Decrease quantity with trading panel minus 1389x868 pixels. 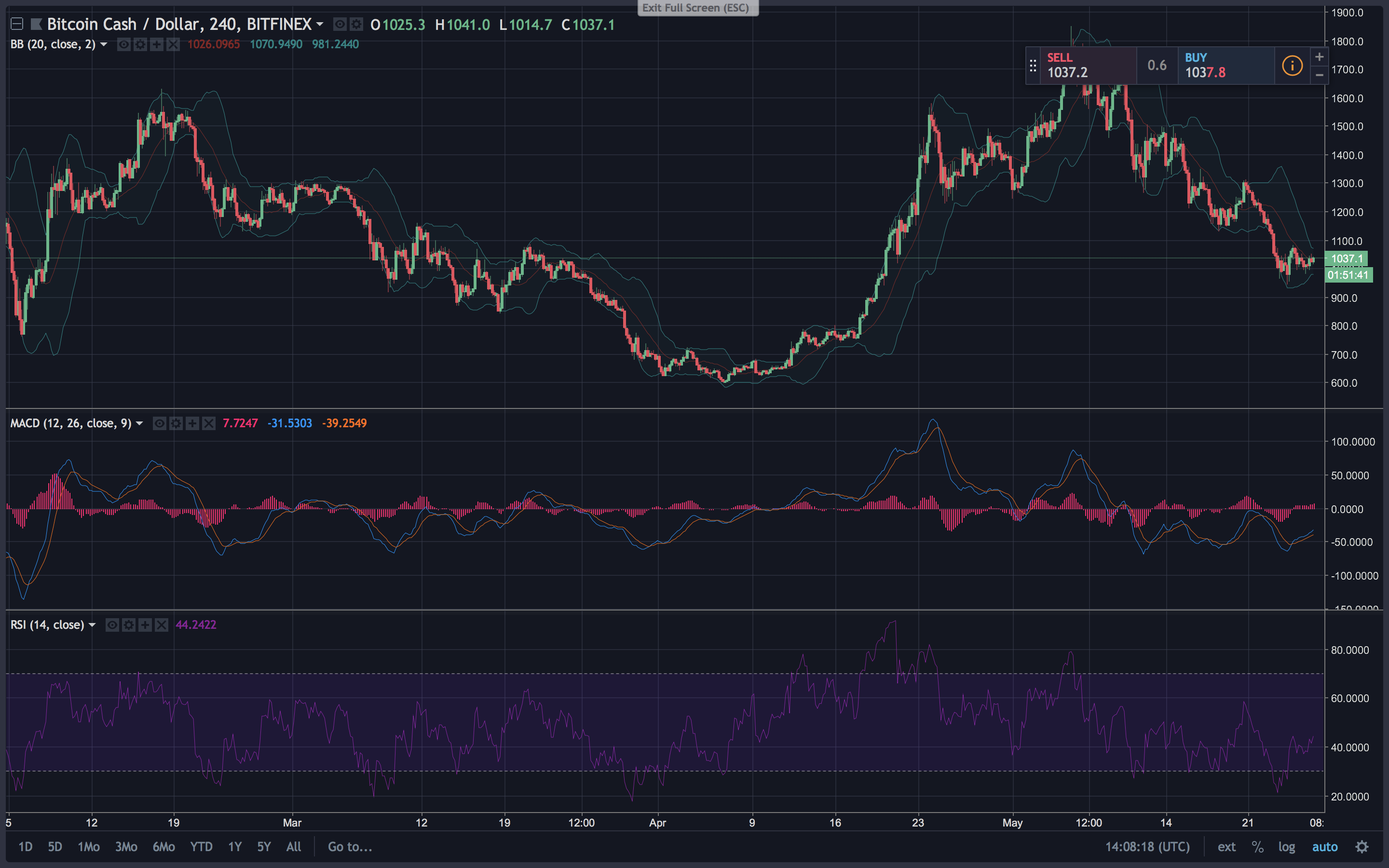coord(1319,75)
